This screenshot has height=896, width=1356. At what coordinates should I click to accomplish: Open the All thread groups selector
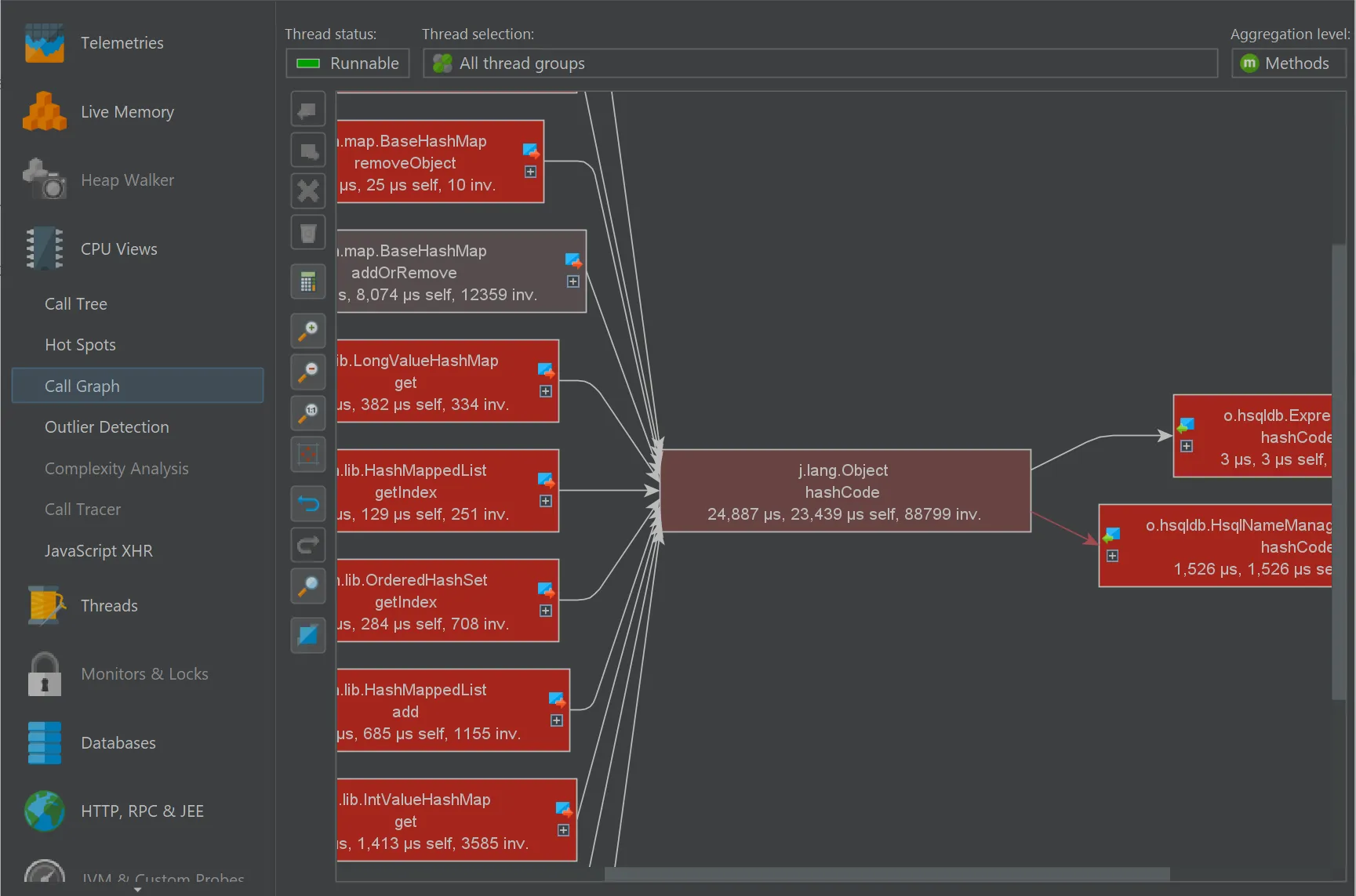pyautogui.click(x=820, y=63)
